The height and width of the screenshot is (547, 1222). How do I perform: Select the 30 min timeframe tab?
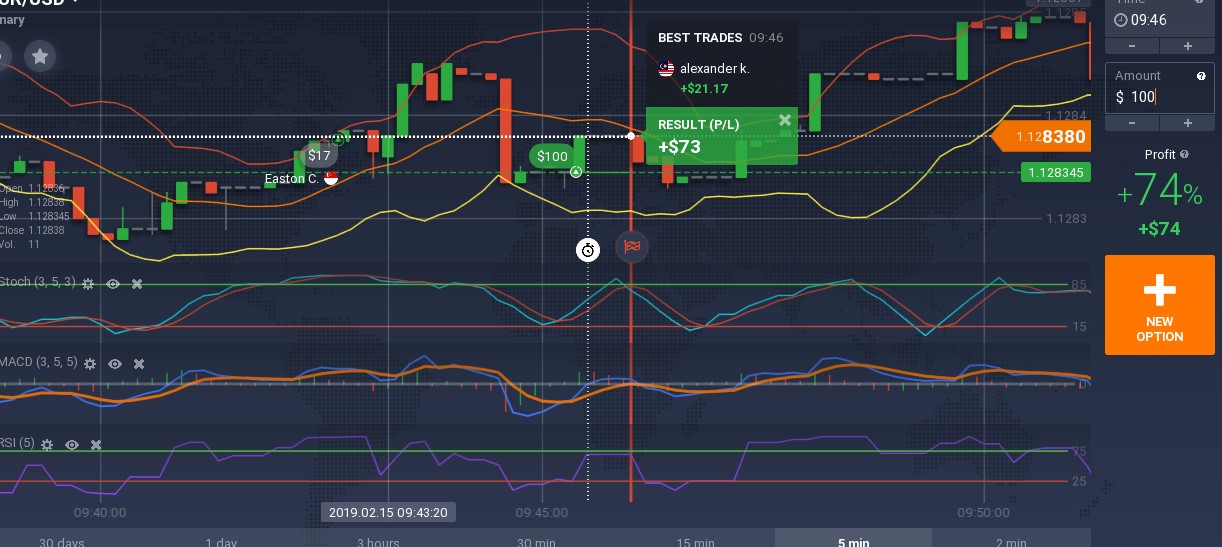pos(536,541)
